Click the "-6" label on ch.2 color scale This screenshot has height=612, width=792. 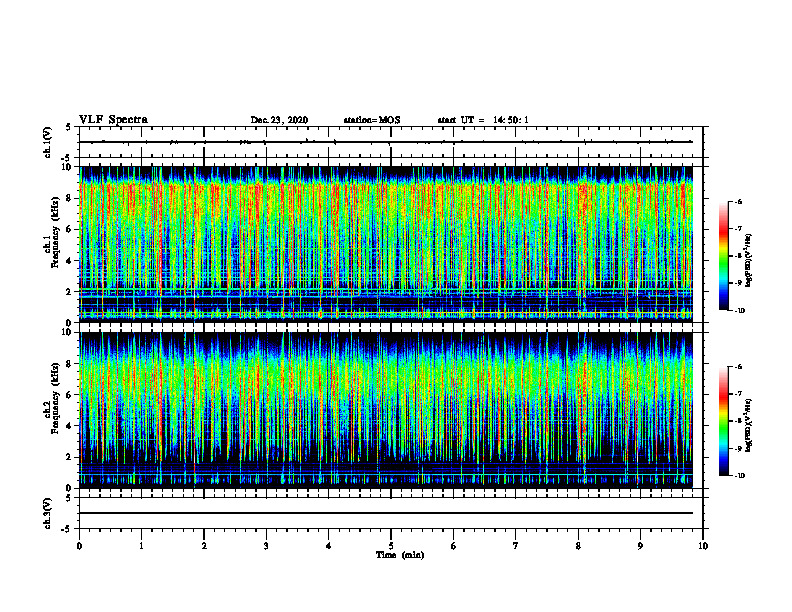738,367
